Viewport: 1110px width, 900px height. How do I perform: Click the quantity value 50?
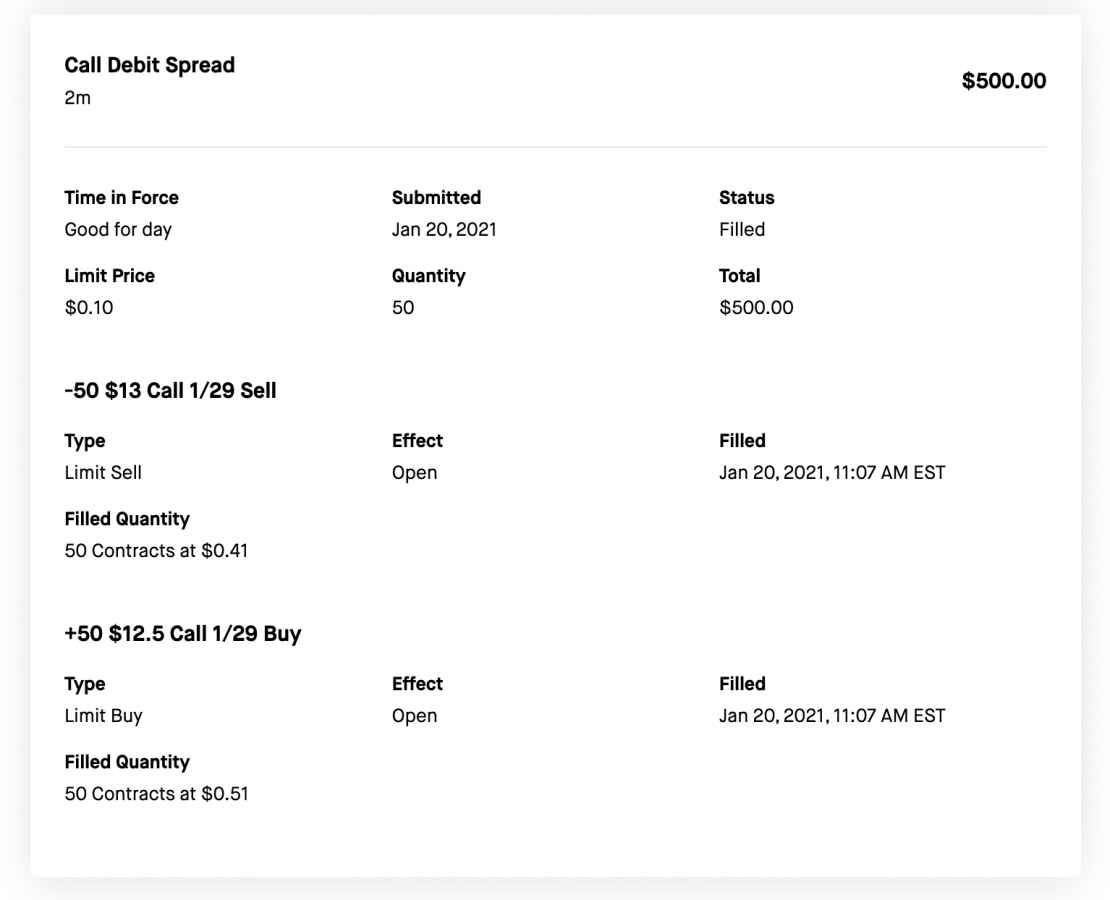[x=403, y=307]
